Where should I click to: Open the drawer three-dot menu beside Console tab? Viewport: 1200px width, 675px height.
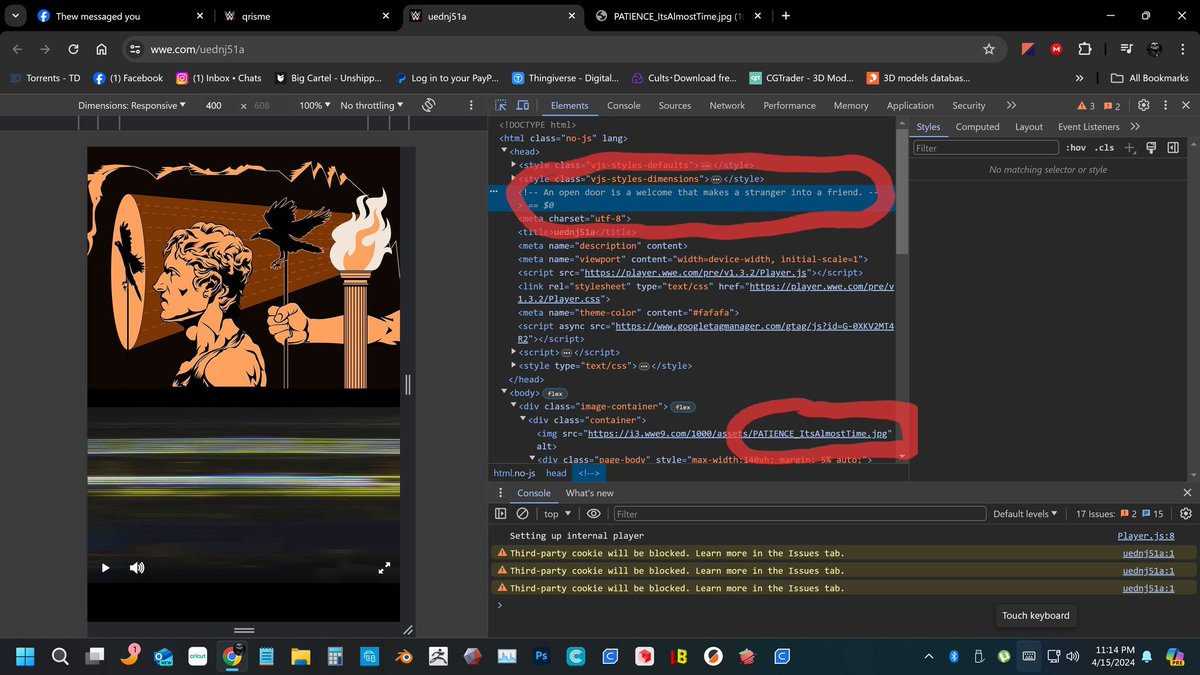pyautogui.click(x=502, y=493)
